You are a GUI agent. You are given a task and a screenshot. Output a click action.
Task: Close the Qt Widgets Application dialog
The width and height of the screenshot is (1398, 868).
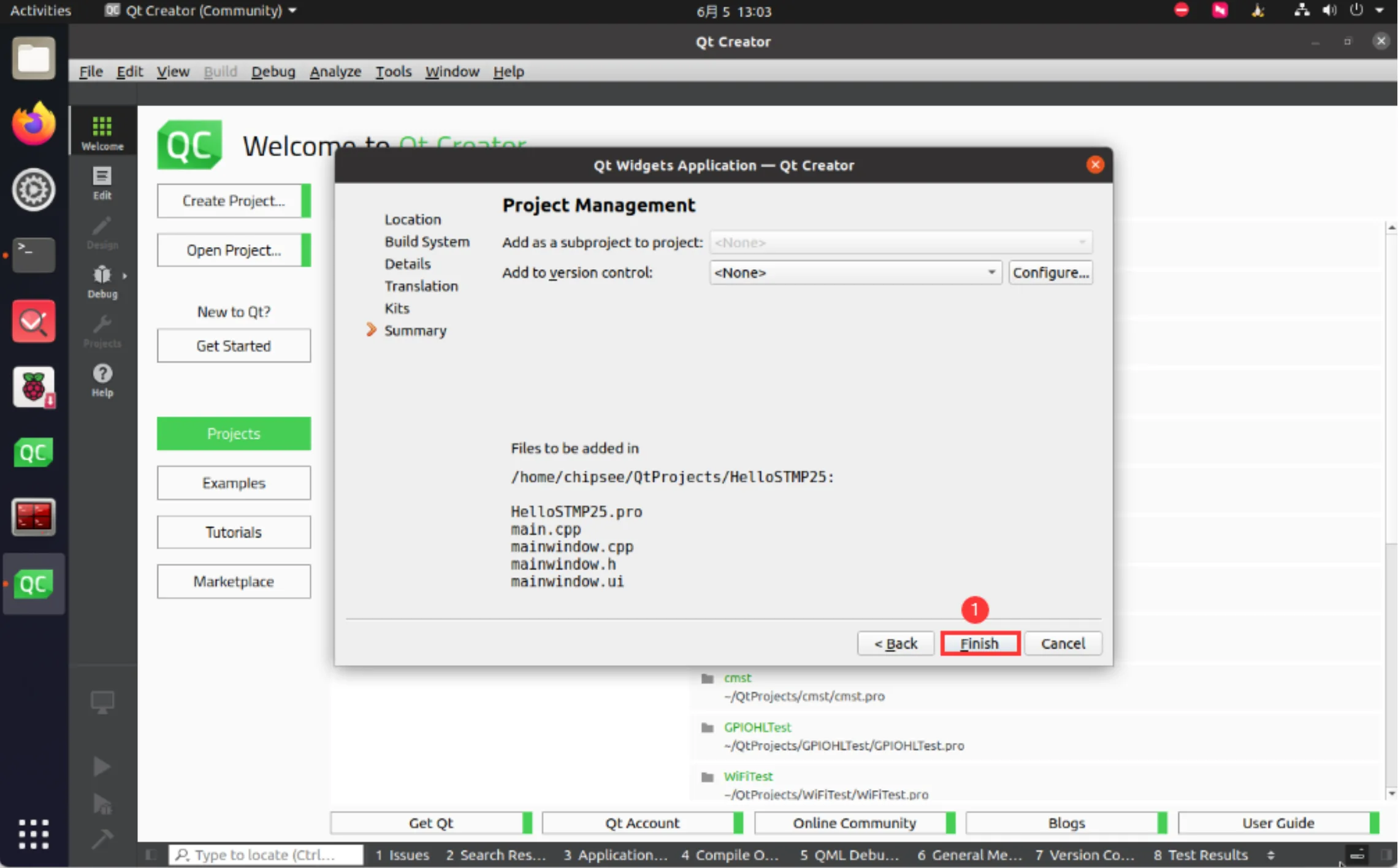1095,164
